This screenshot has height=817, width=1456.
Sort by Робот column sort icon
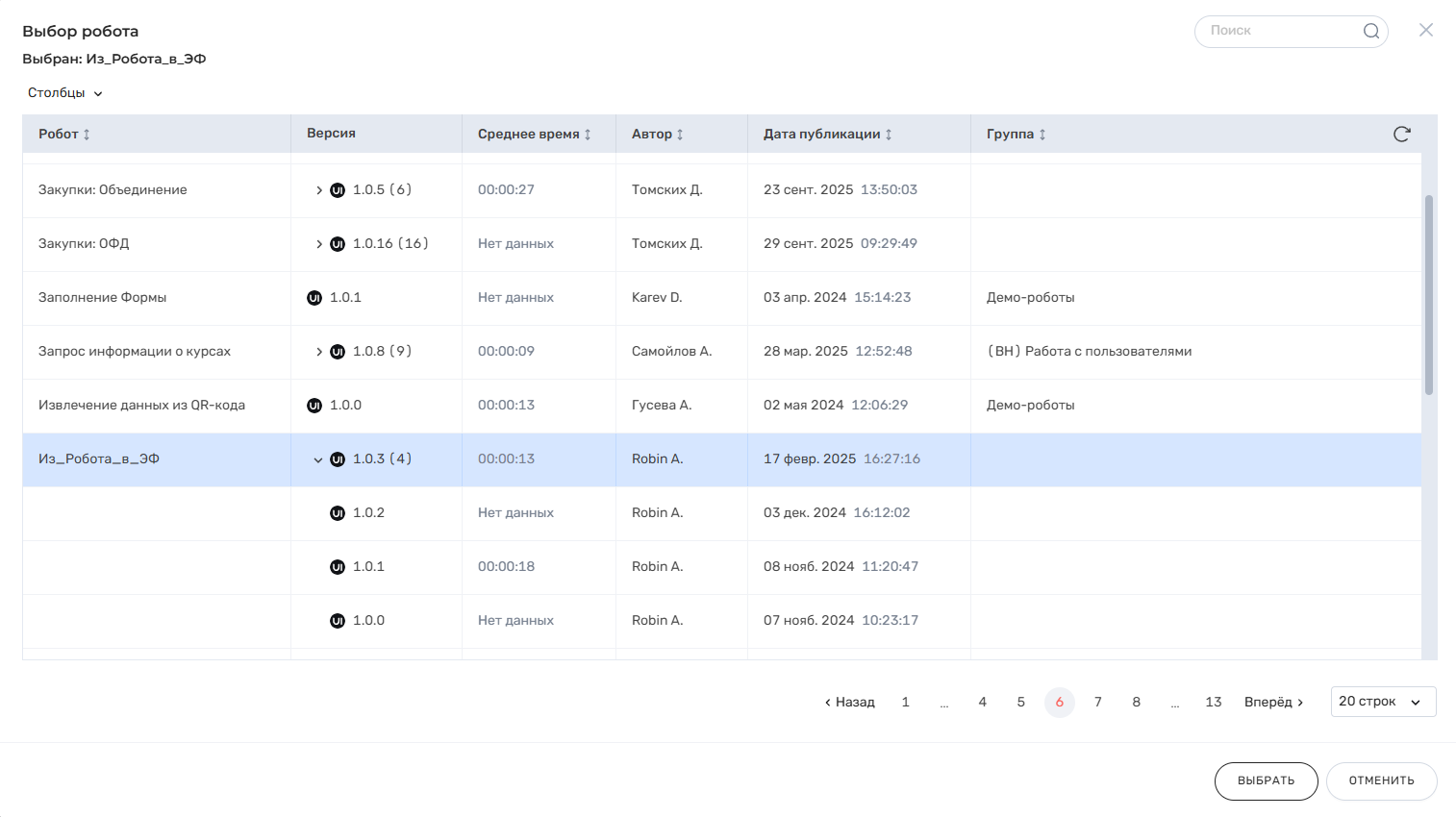pyautogui.click(x=87, y=135)
